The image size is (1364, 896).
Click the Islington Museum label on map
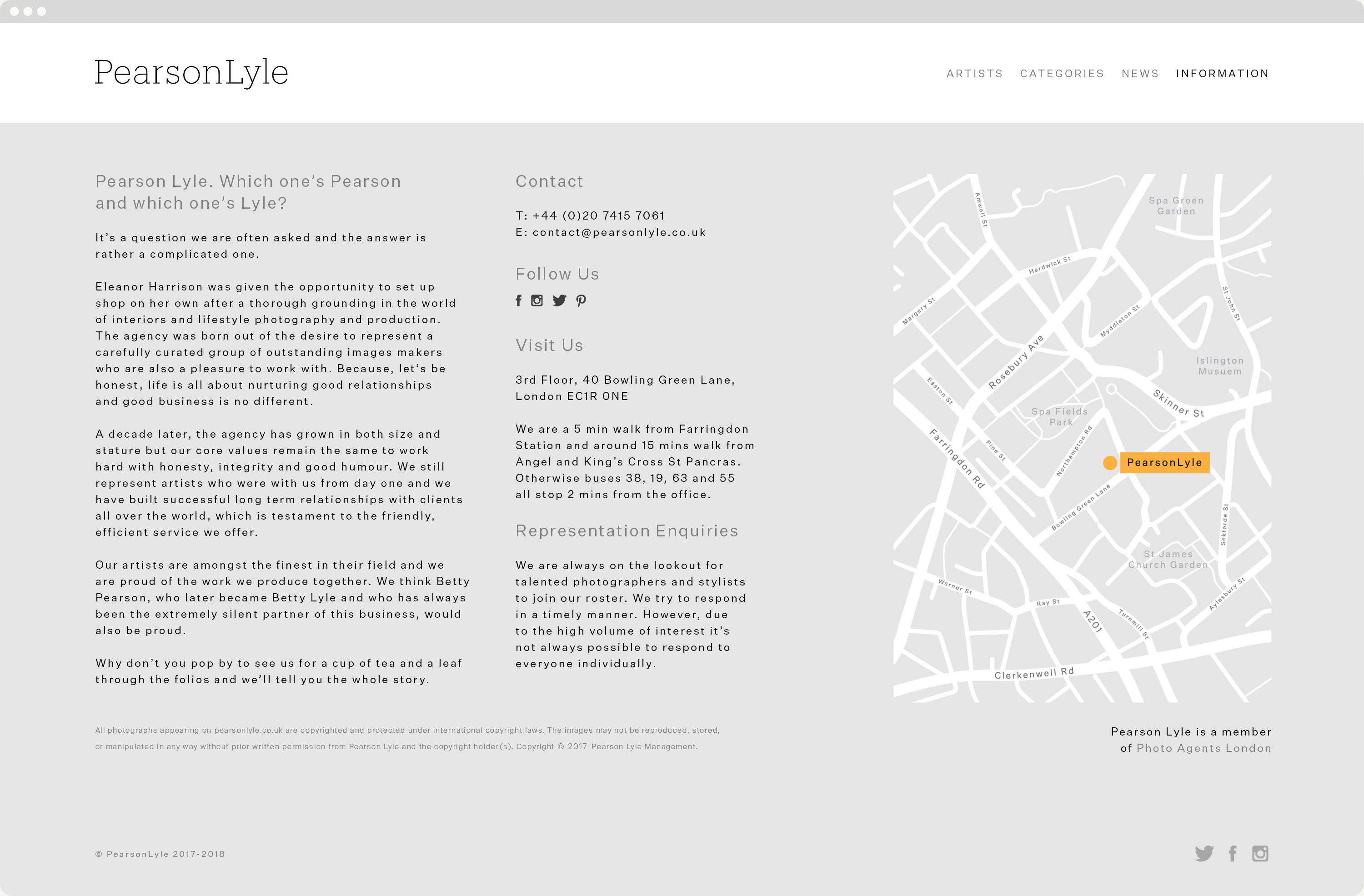point(1219,365)
